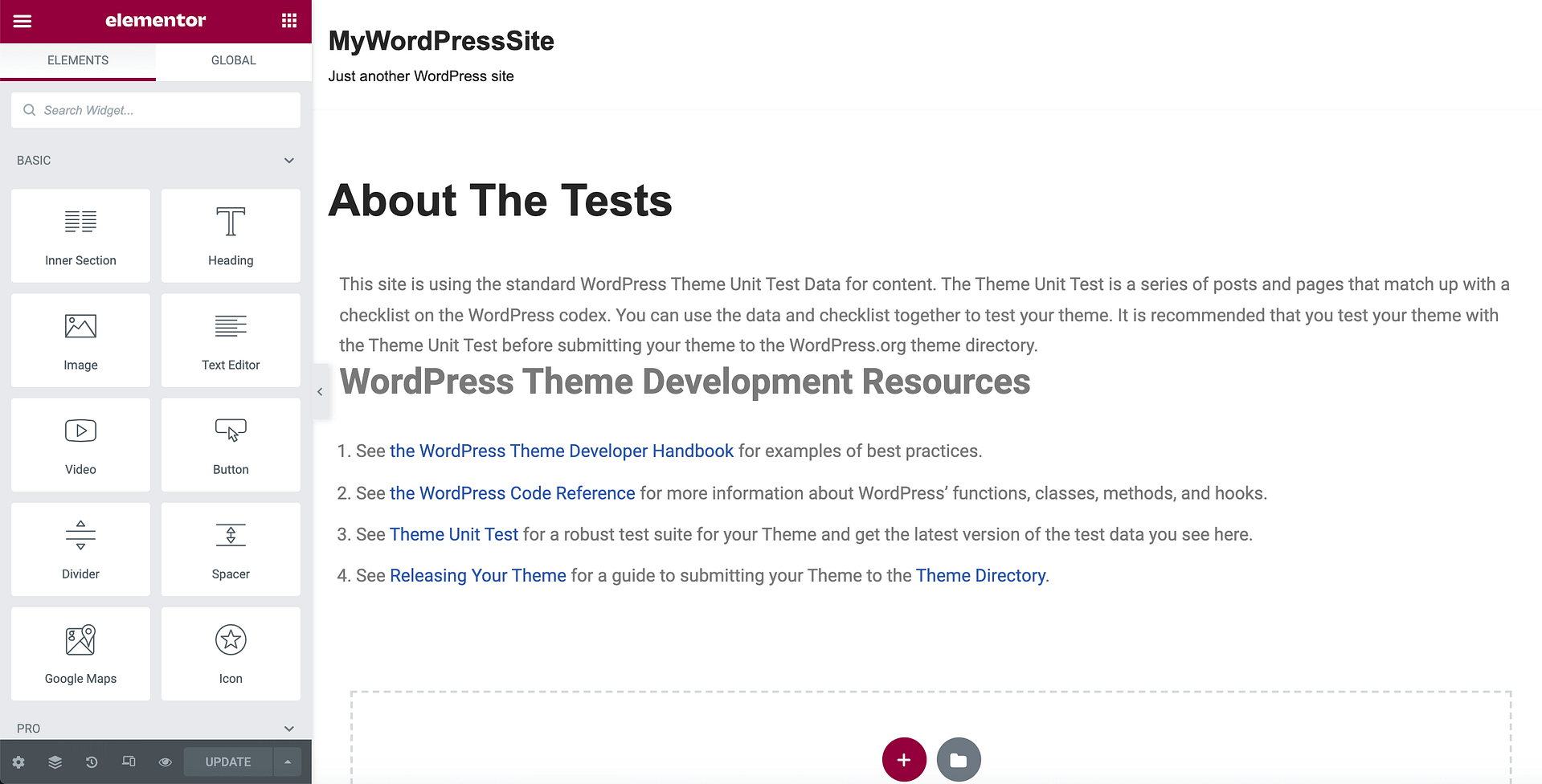Open the UPDATE button dropdown arrow
The image size is (1542, 784).
[288, 762]
